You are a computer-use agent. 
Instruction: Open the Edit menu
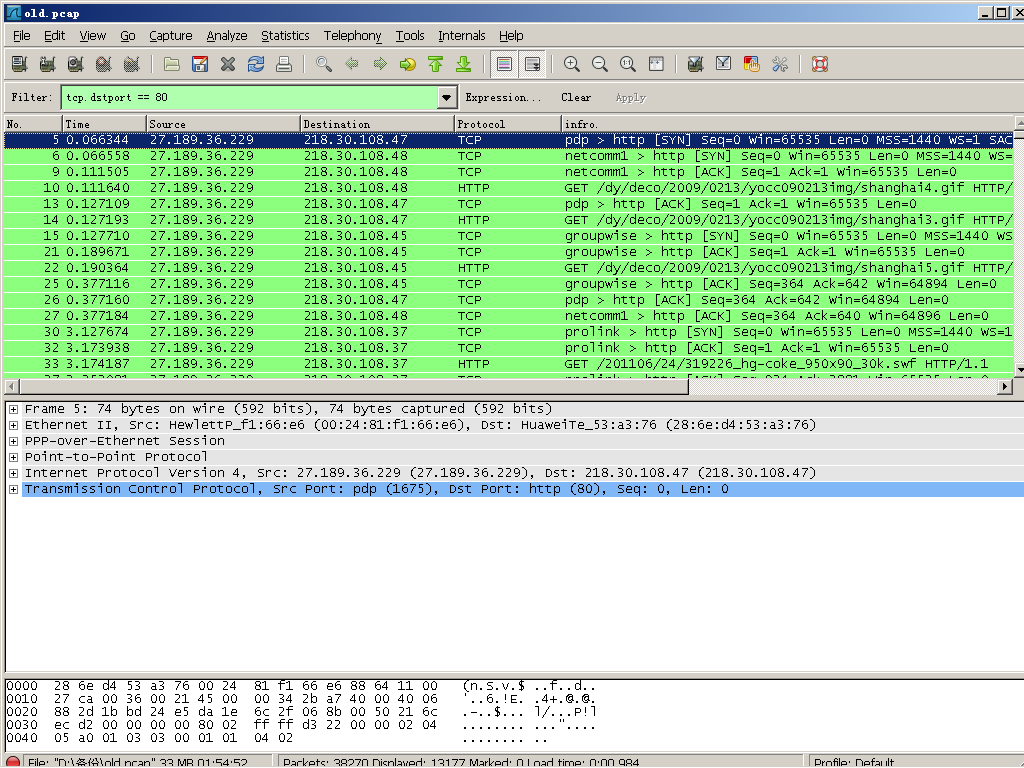[x=54, y=36]
